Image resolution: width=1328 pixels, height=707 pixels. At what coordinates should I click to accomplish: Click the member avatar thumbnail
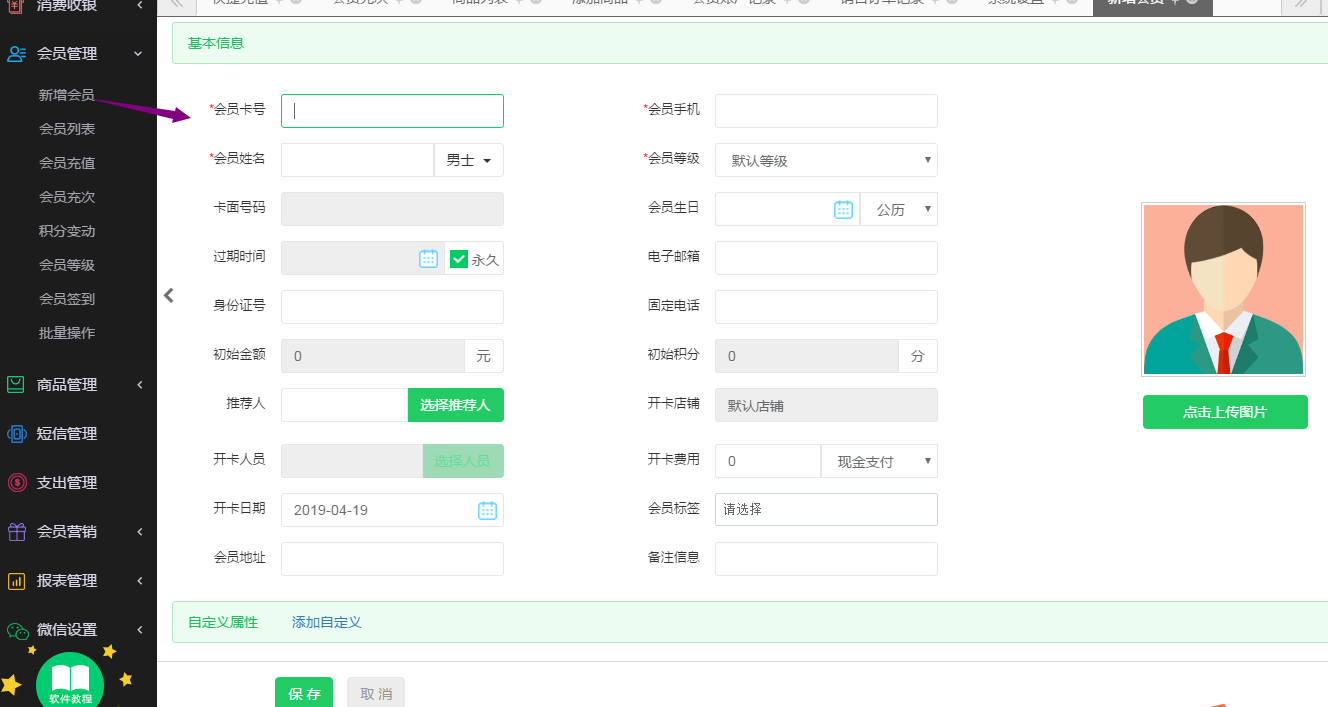pos(1223,290)
